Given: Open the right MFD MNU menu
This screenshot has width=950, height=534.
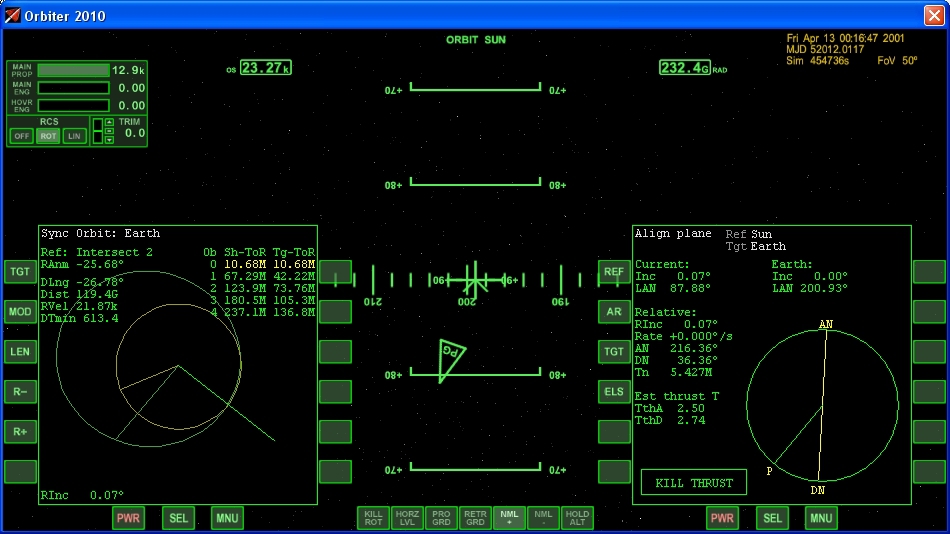Looking at the screenshot, I should pyautogui.click(x=821, y=518).
